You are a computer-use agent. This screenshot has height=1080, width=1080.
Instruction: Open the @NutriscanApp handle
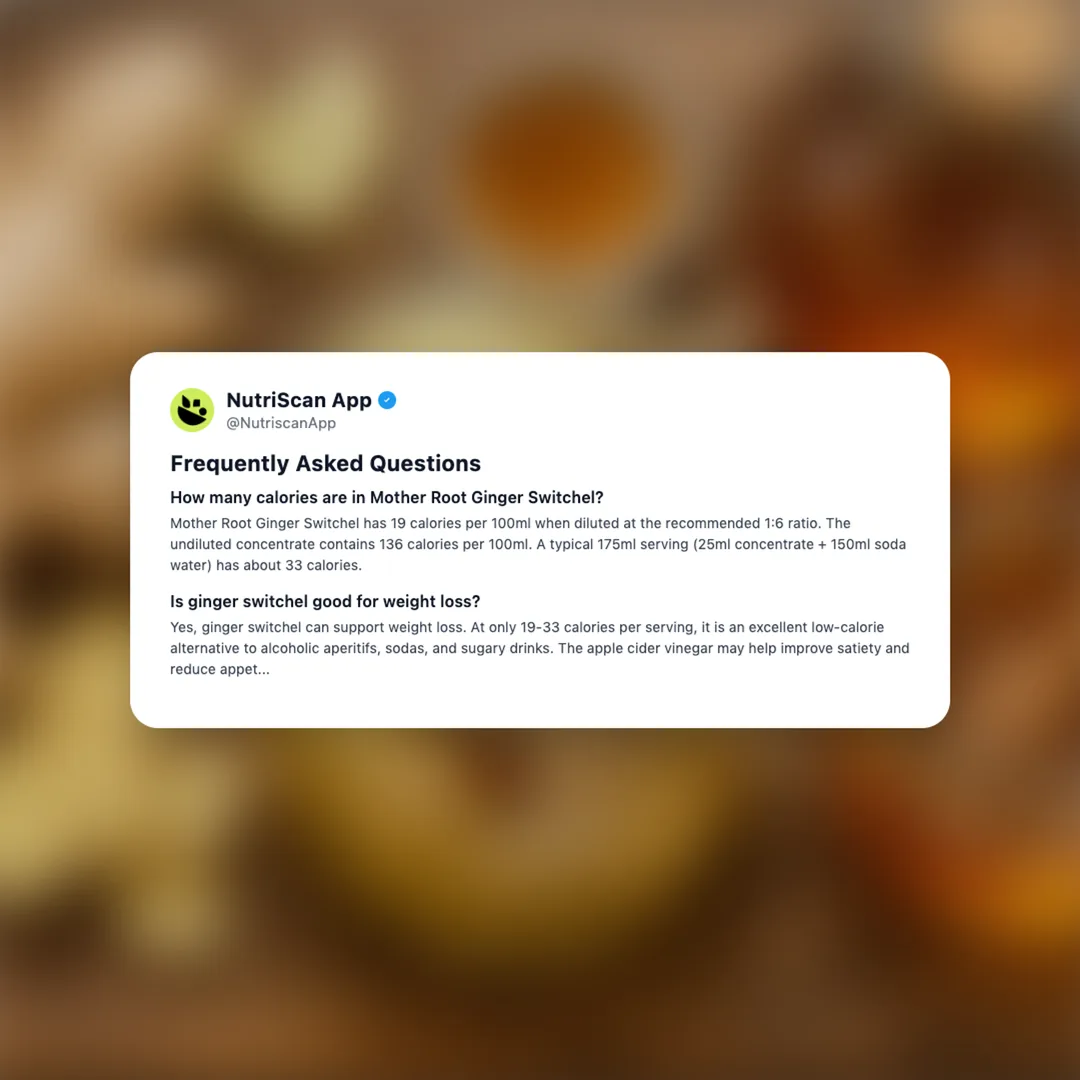[281, 423]
